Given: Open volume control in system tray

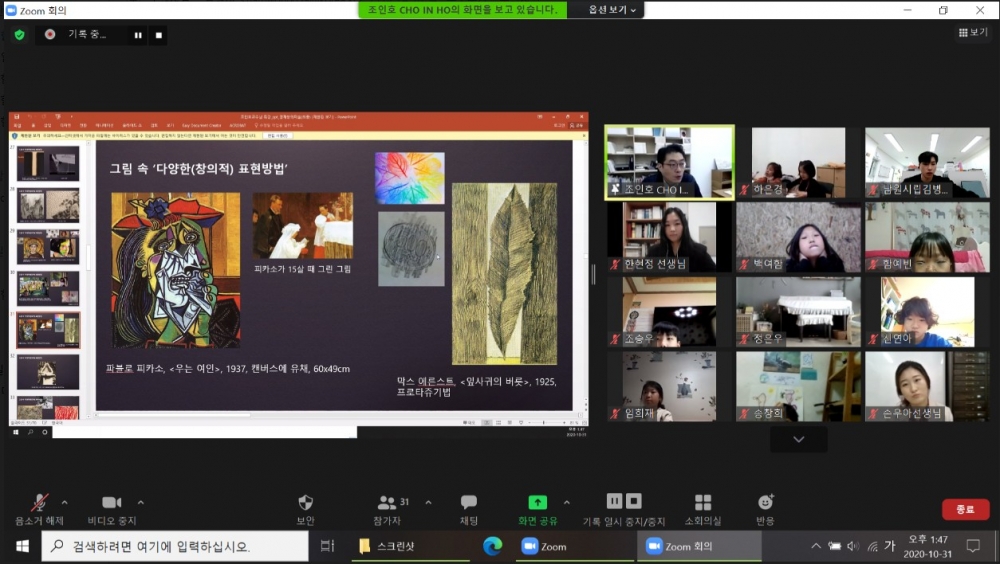Looking at the screenshot, I should [853, 546].
